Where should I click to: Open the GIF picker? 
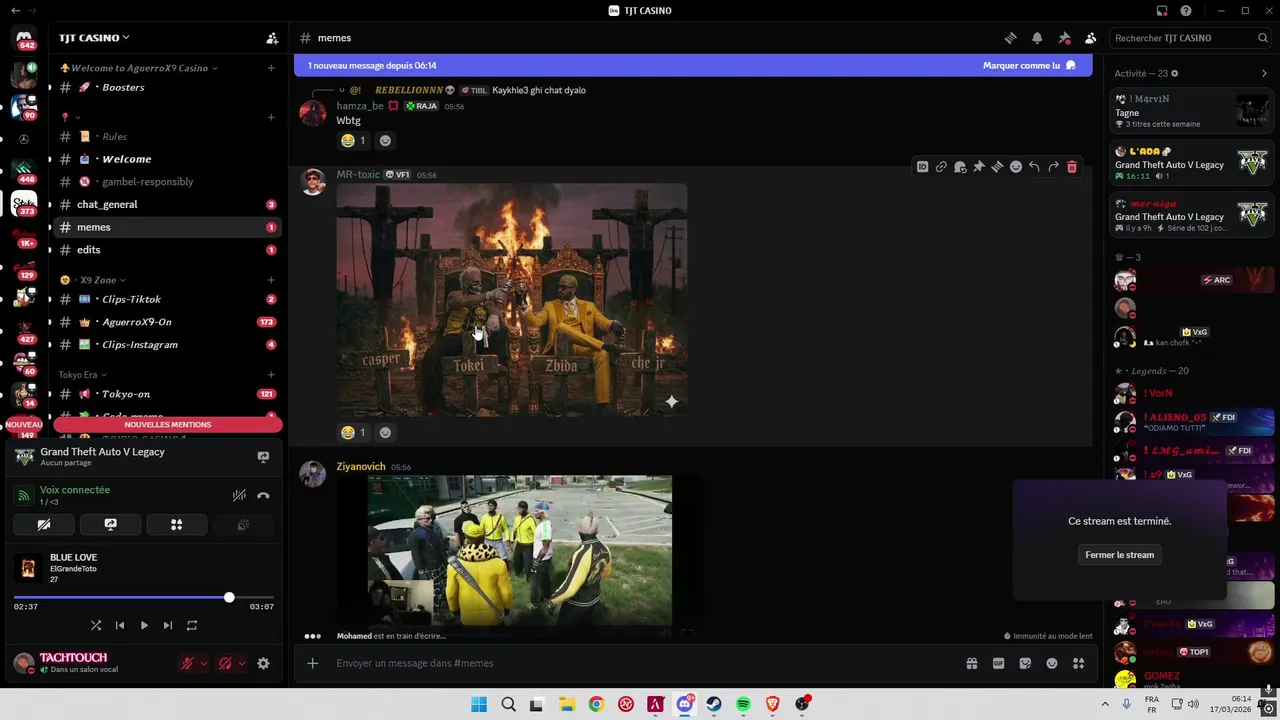click(998, 663)
